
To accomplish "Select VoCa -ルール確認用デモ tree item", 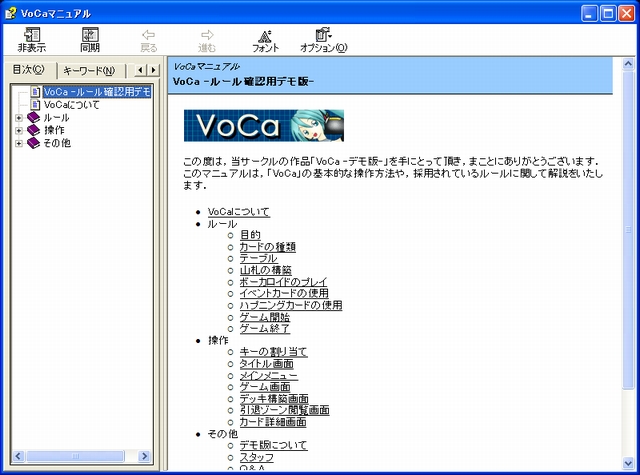I will 97,92.
